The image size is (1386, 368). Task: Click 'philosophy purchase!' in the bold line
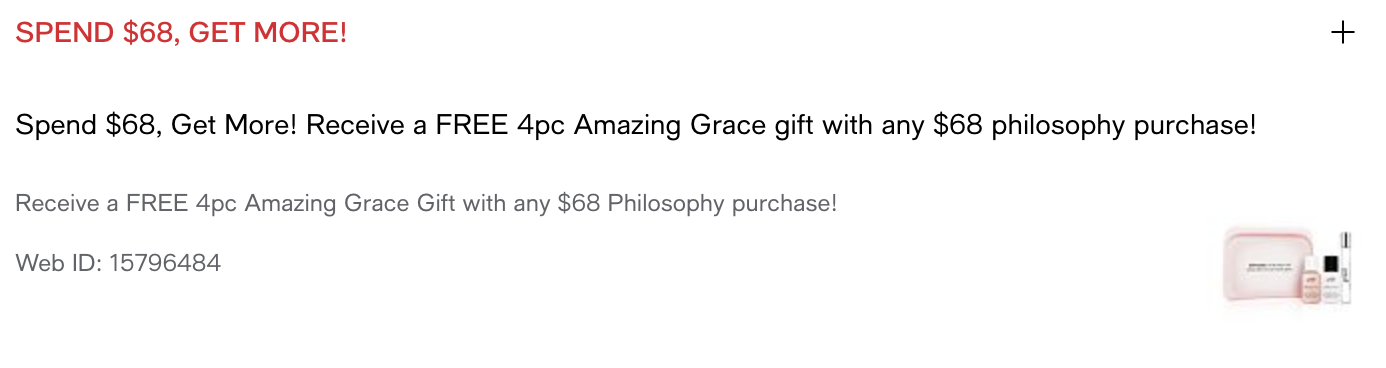1123,126
